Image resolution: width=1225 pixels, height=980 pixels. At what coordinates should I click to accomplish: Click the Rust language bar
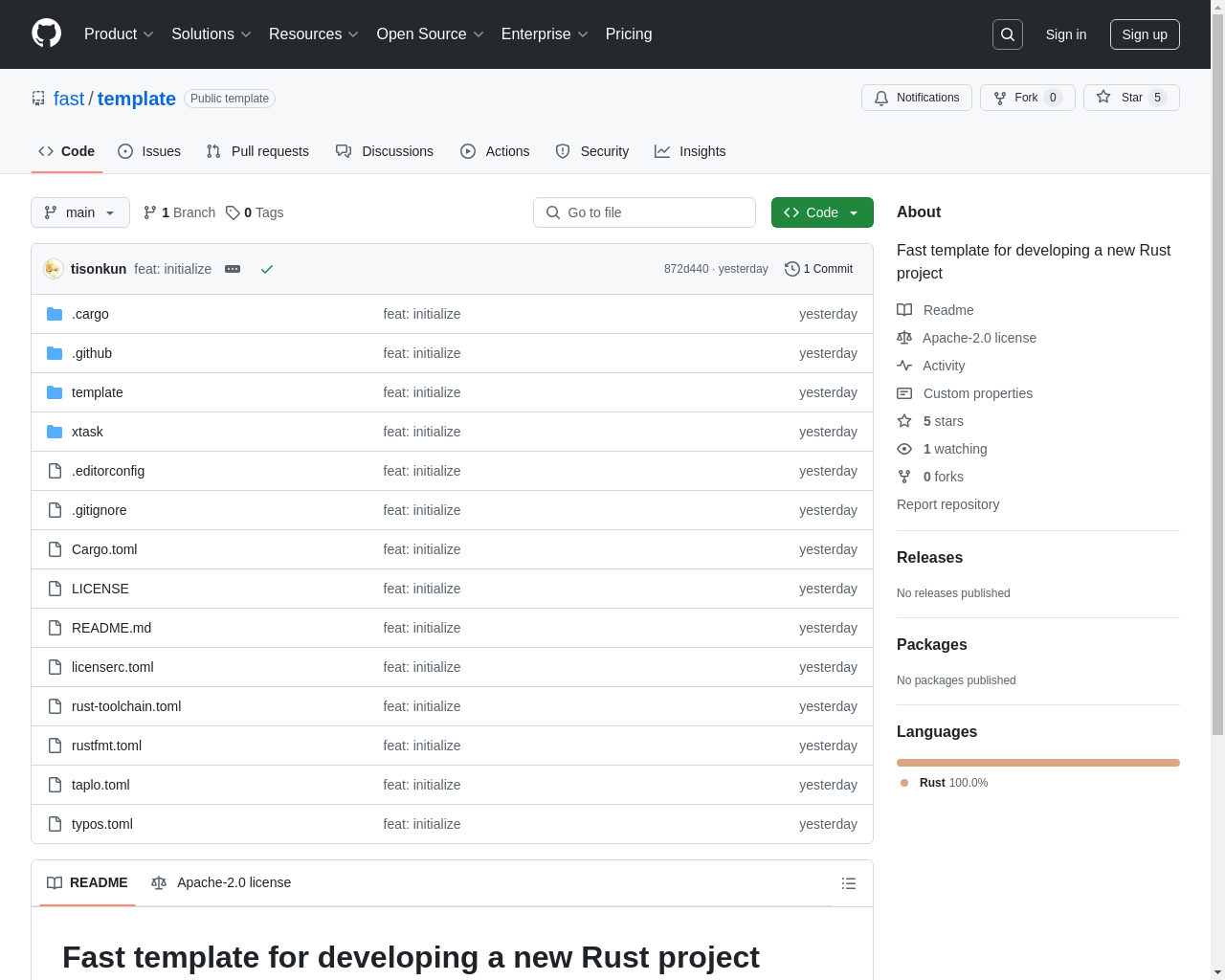coord(1038,763)
